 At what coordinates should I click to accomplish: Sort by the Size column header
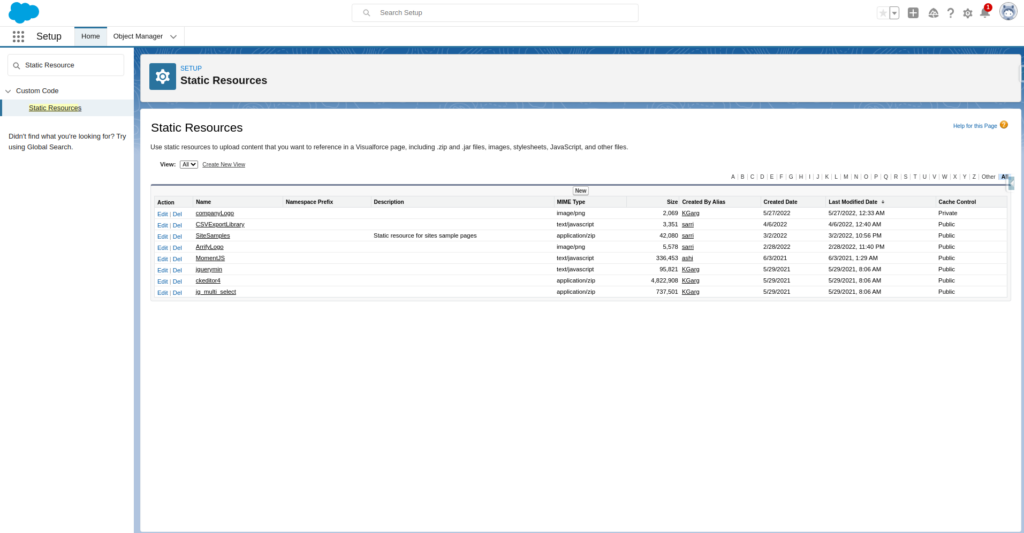pos(672,202)
